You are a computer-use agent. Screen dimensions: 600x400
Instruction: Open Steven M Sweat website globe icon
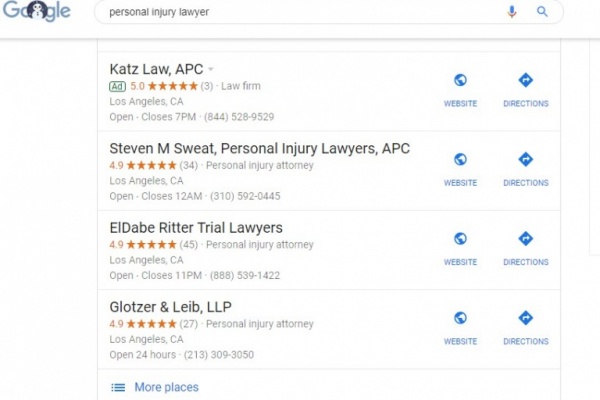point(460,160)
